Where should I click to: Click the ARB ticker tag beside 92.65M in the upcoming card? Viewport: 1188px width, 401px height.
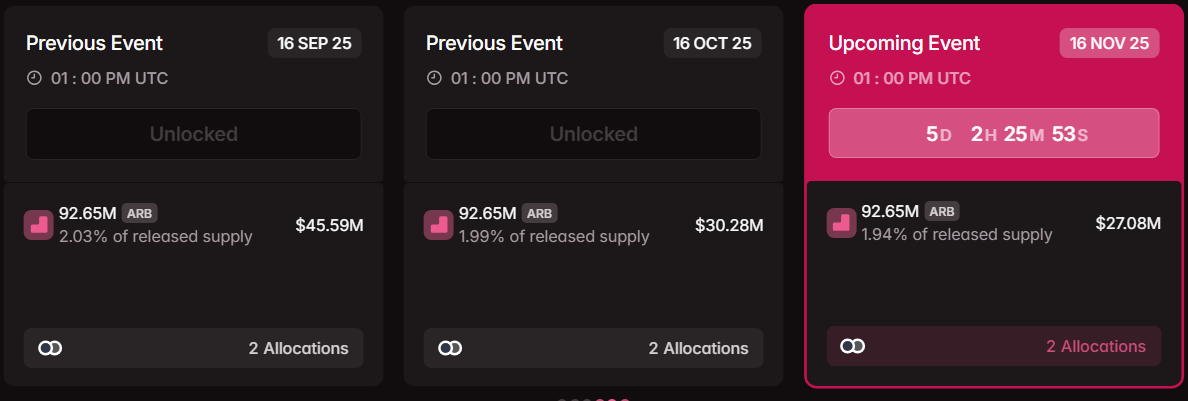(941, 211)
